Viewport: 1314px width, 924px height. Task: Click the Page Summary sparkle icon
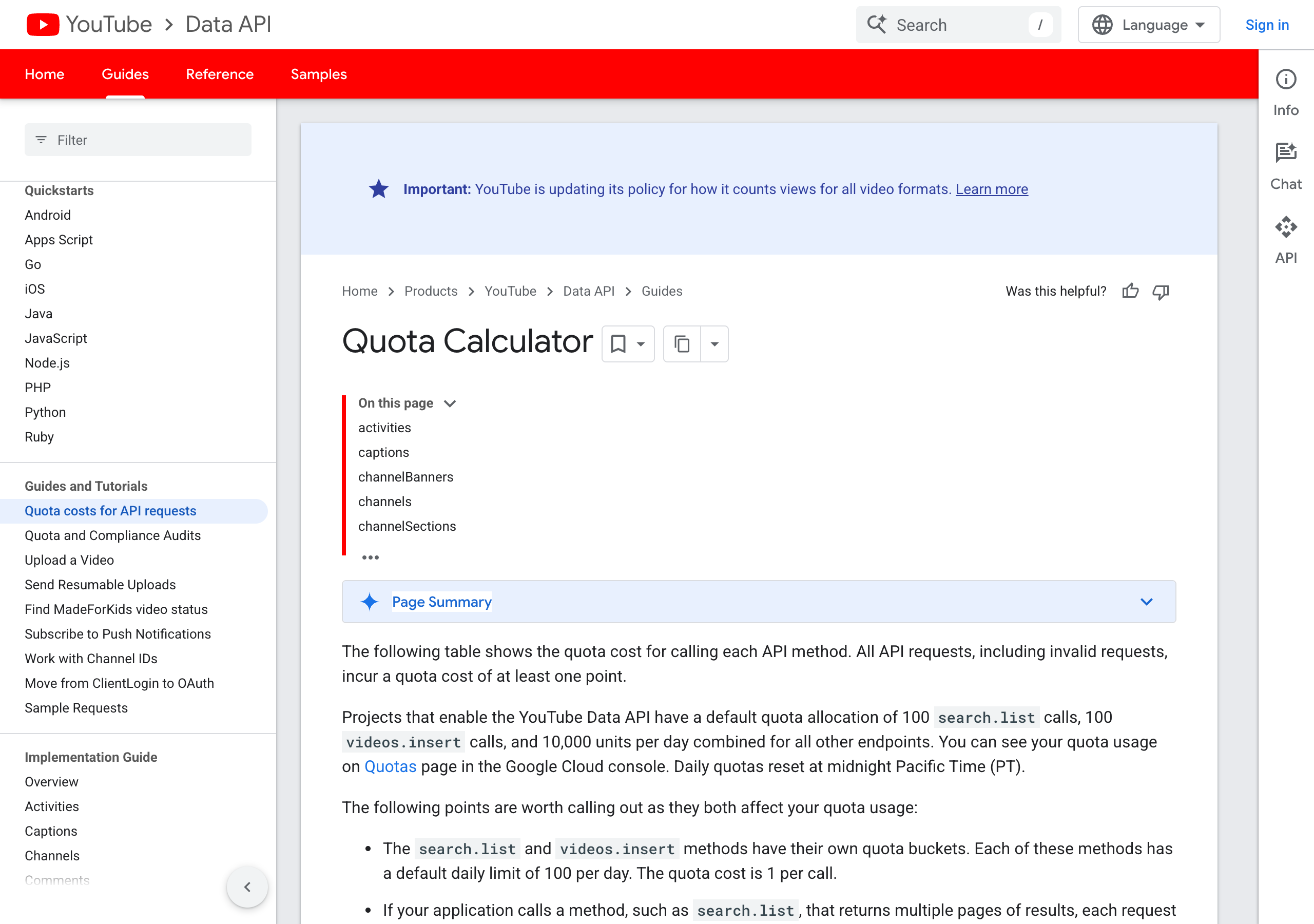pyautogui.click(x=370, y=602)
